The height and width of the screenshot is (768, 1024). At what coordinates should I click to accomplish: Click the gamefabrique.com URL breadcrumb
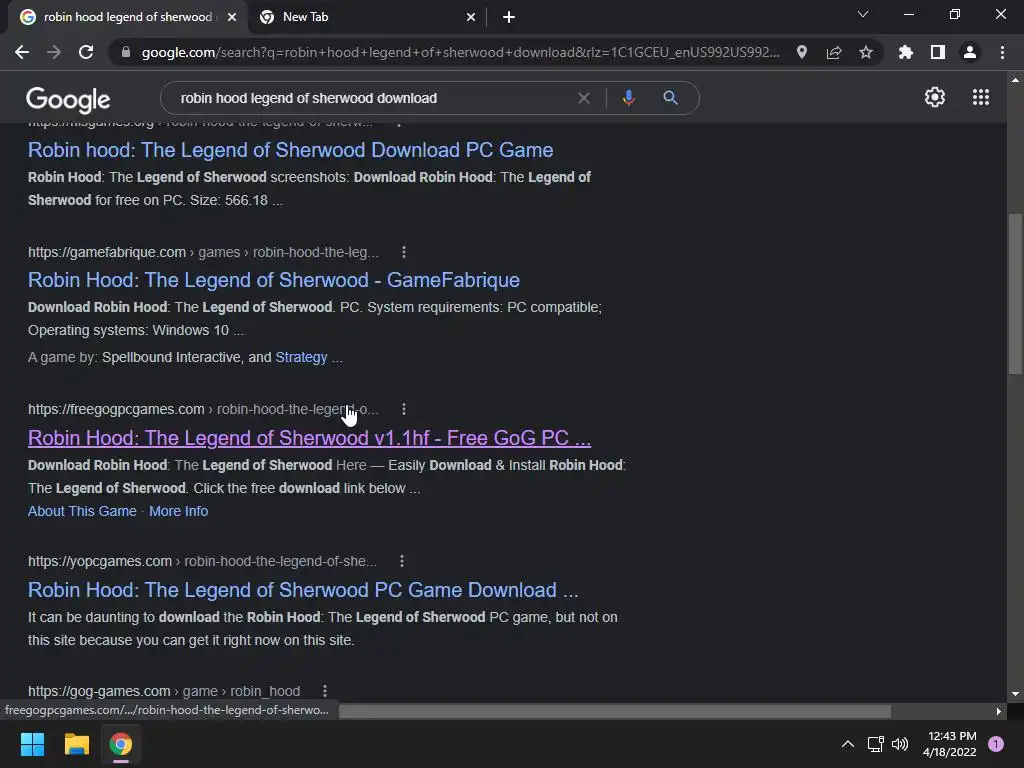[x=203, y=252]
